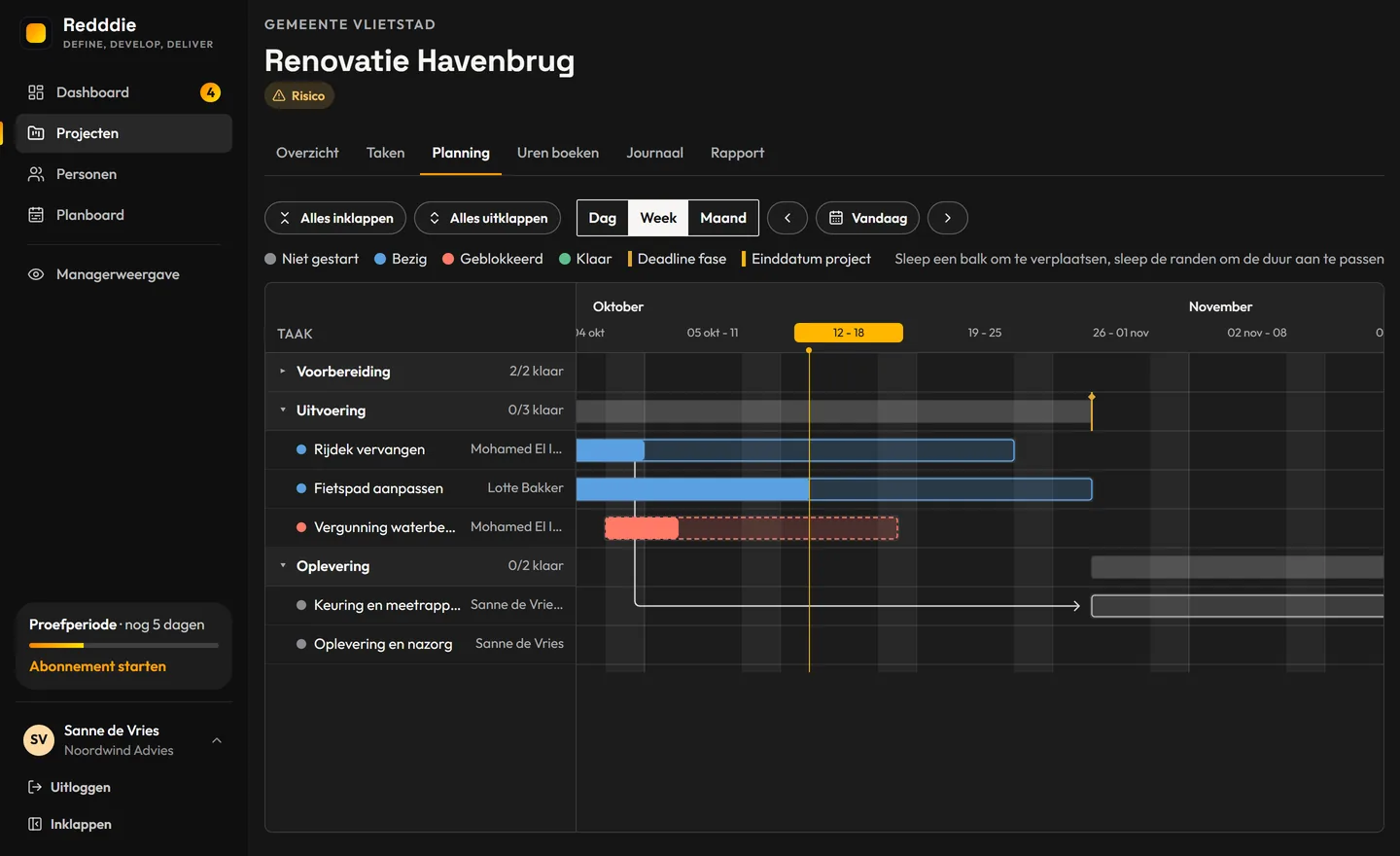This screenshot has width=1400, height=856.
Task: Open the Rapport tab
Action: coord(737,153)
